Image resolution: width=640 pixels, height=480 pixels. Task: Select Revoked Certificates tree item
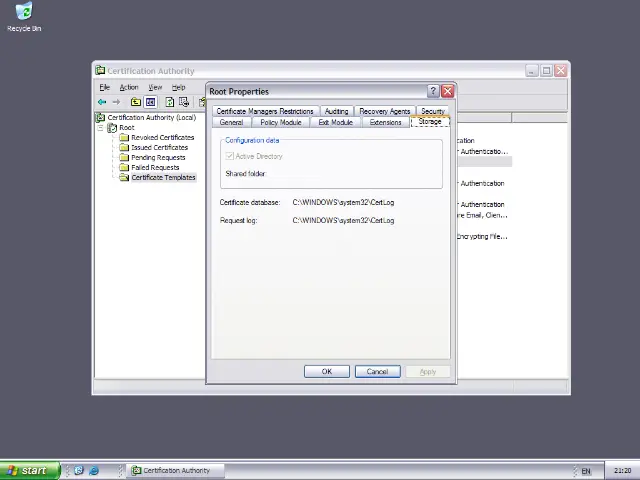[x=162, y=138]
